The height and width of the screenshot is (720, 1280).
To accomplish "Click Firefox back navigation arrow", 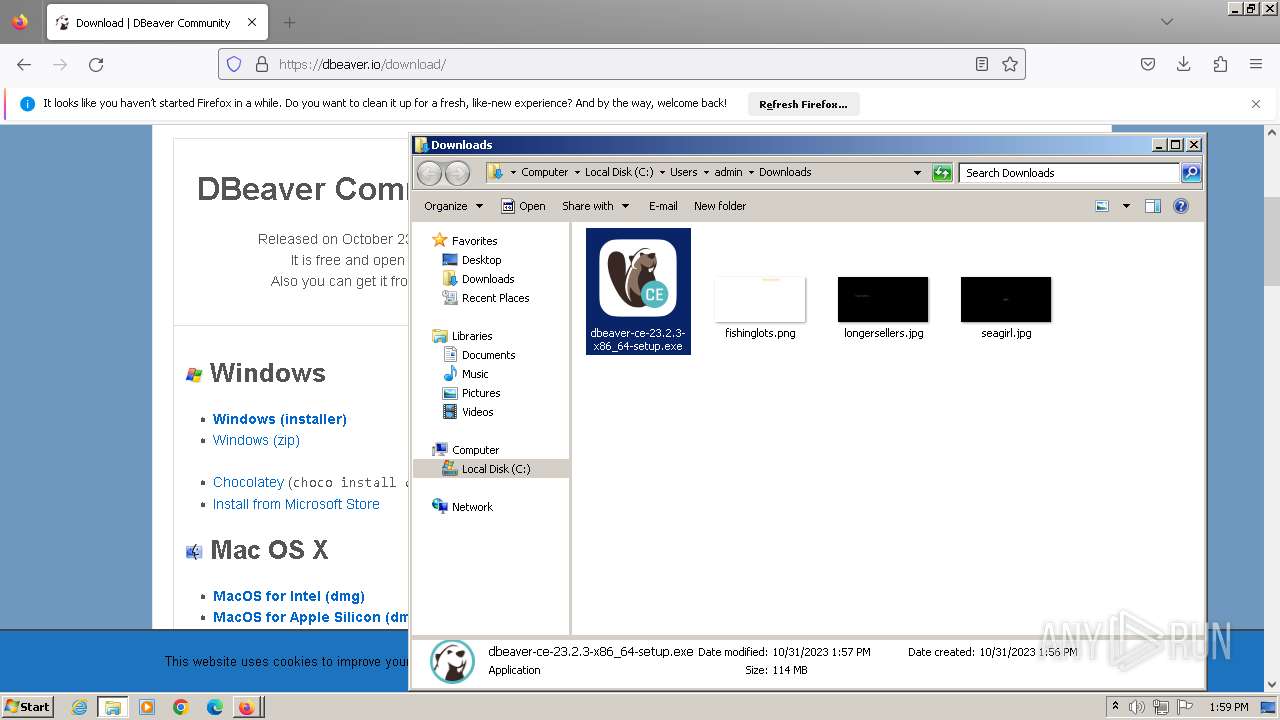I will 24,64.
